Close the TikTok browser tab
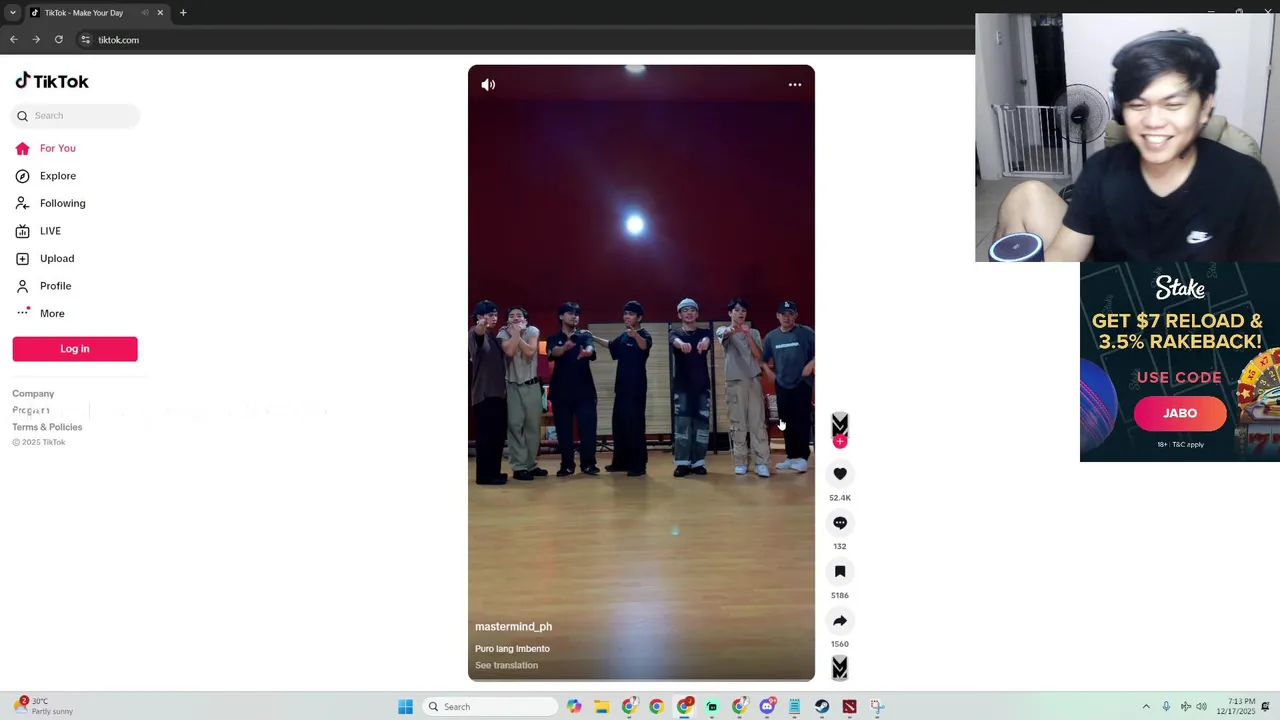Screen dimensions: 1280x720 click(160, 13)
